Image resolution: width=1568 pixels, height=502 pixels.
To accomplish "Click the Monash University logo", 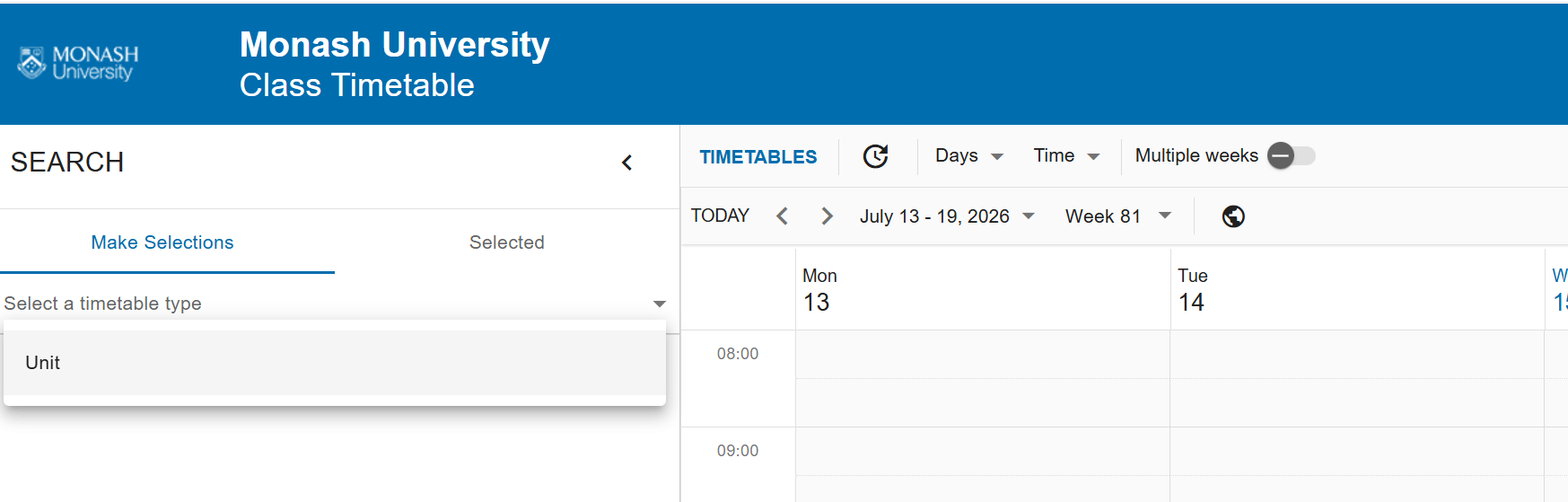I will click(78, 63).
